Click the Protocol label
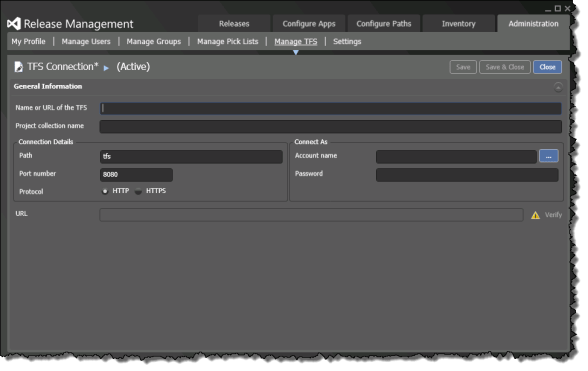This screenshot has width=588, height=371. [31, 192]
